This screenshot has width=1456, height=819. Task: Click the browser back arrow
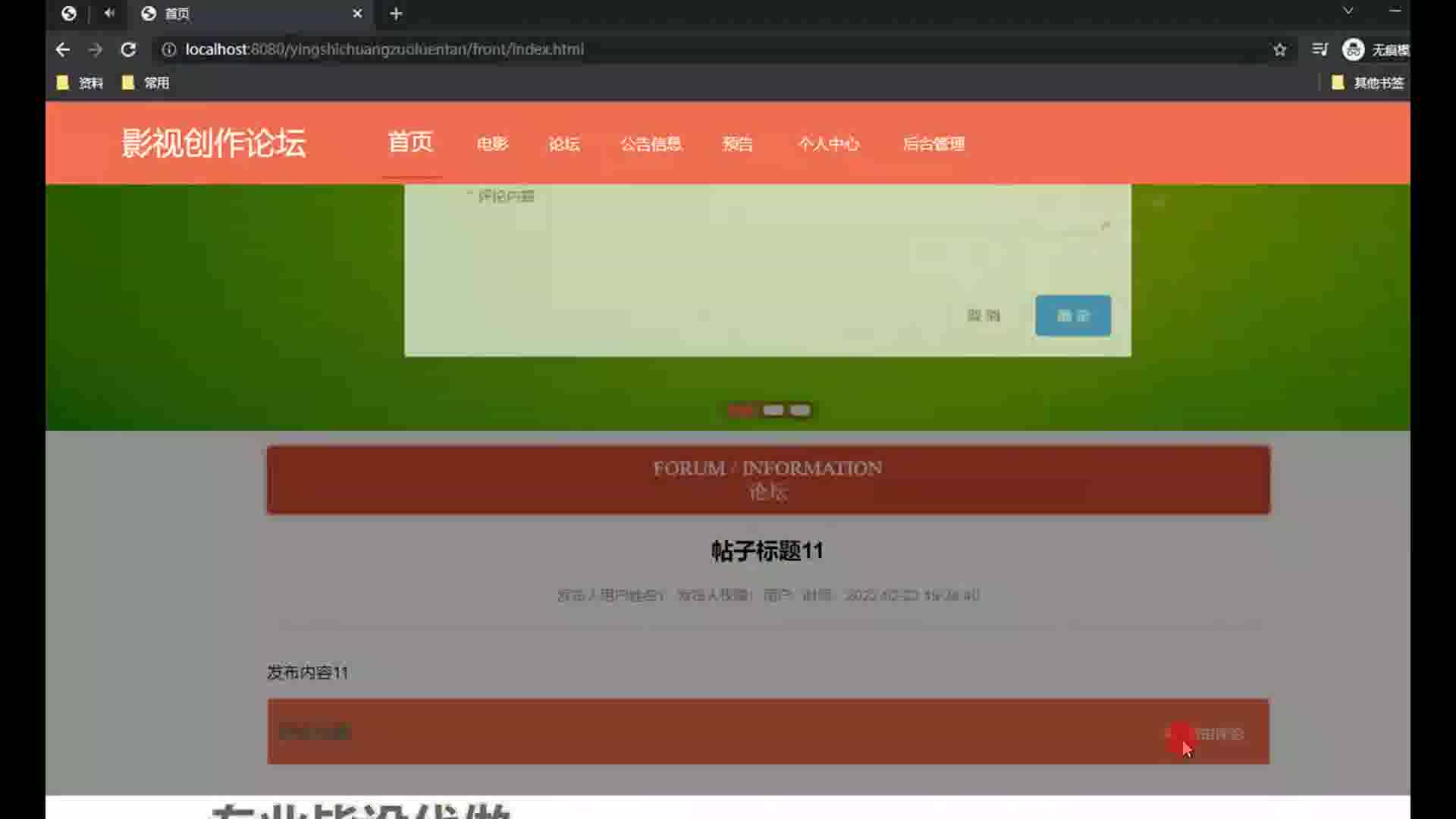click(x=63, y=50)
